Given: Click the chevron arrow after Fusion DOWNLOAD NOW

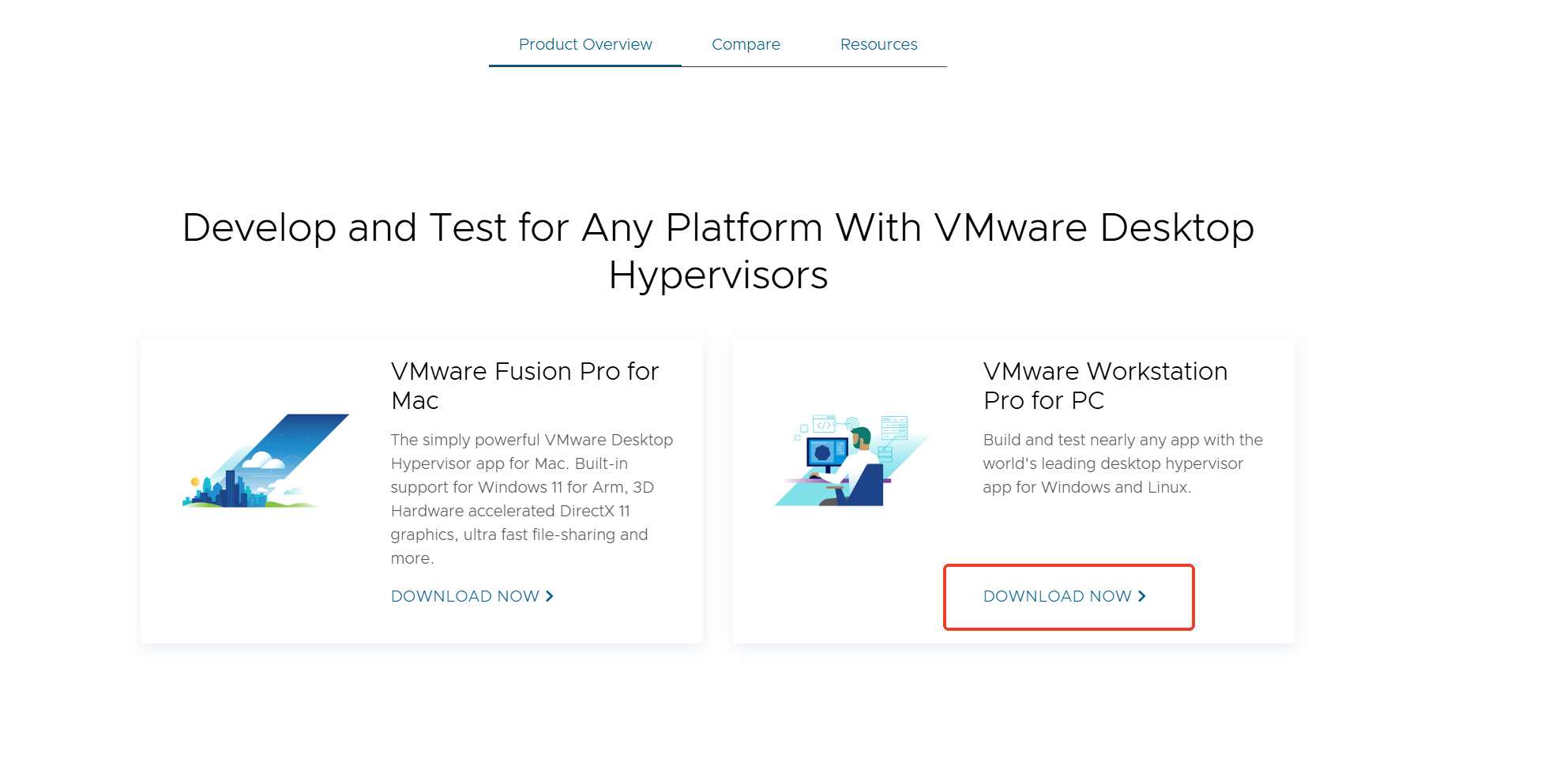Looking at the screenshot, I should point(550,596).
